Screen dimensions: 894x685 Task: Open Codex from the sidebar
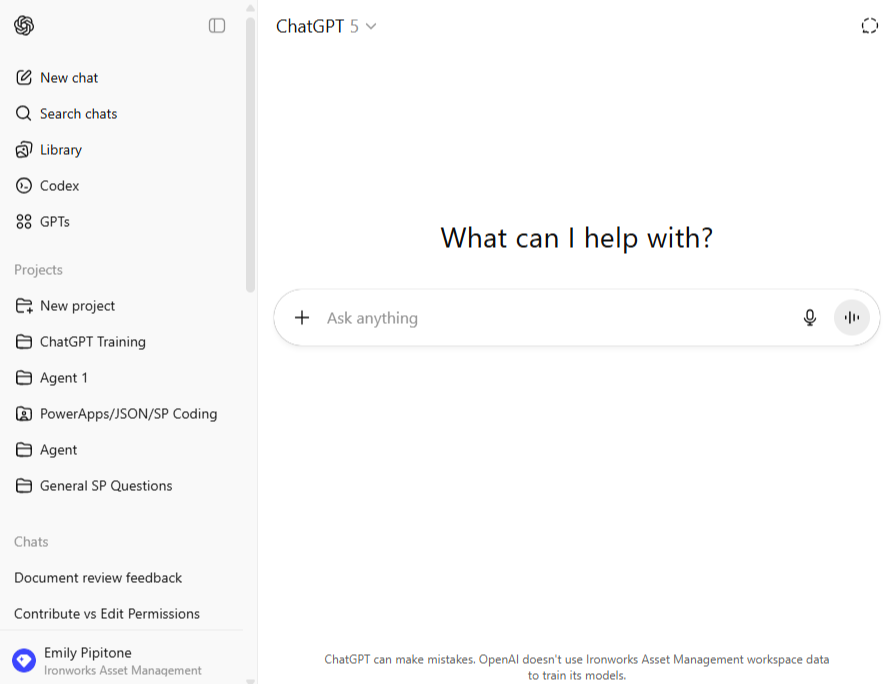coord(59,186)
